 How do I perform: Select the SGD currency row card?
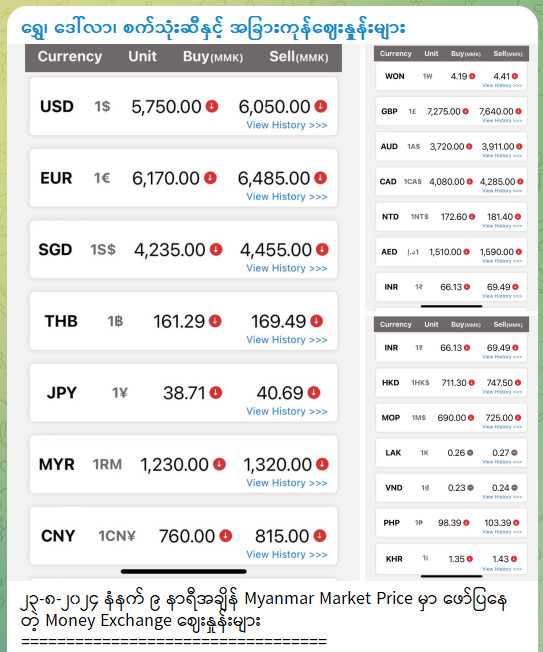point(183,249)
